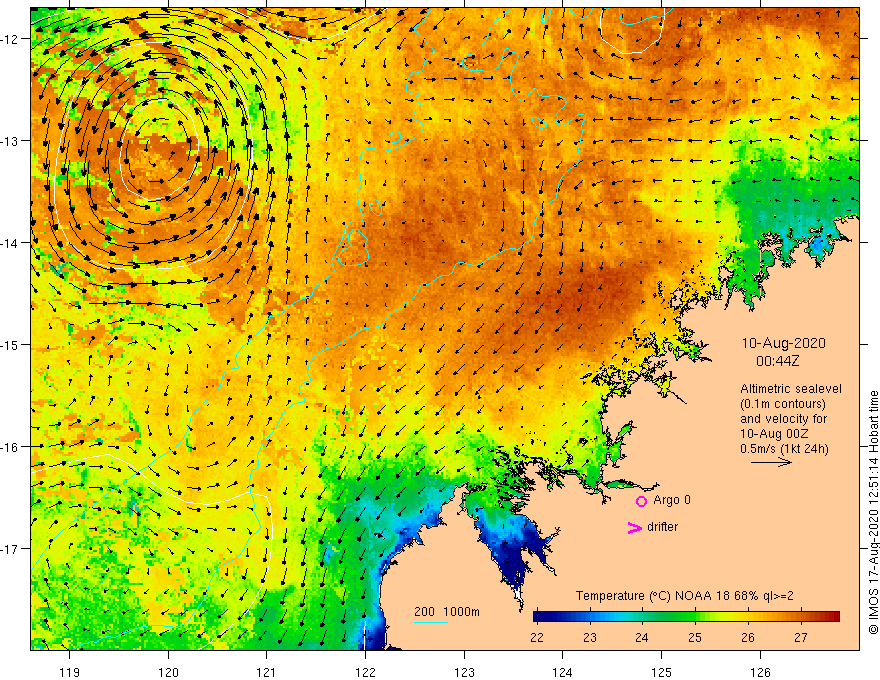The width and height of the screenshot is (880, 680).
Task: Click the longitude axis label '122'
Action: (x=365, y=672)
